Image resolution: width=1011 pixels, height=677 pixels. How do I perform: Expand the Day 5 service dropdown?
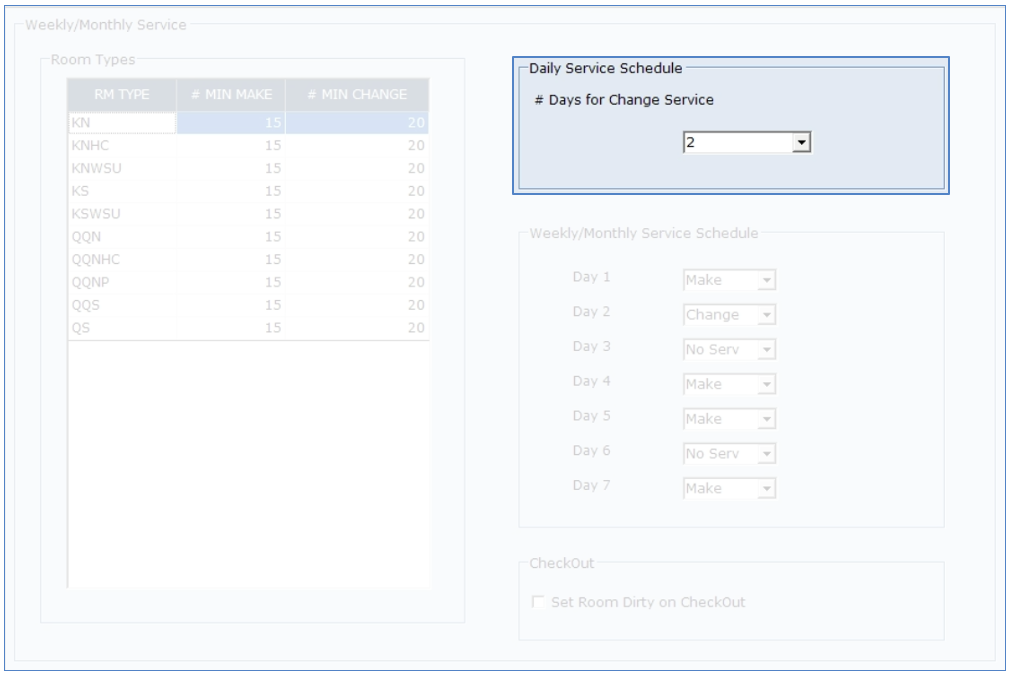coord(766,420)
